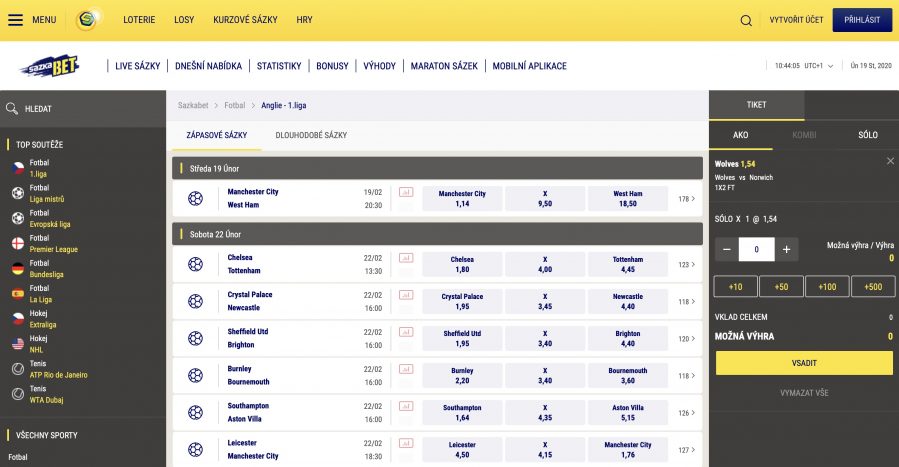The height and width of the screenshot is (467, 899).
Task: Select the SÓLO ticket tab
Action: (x=867, y=135)
